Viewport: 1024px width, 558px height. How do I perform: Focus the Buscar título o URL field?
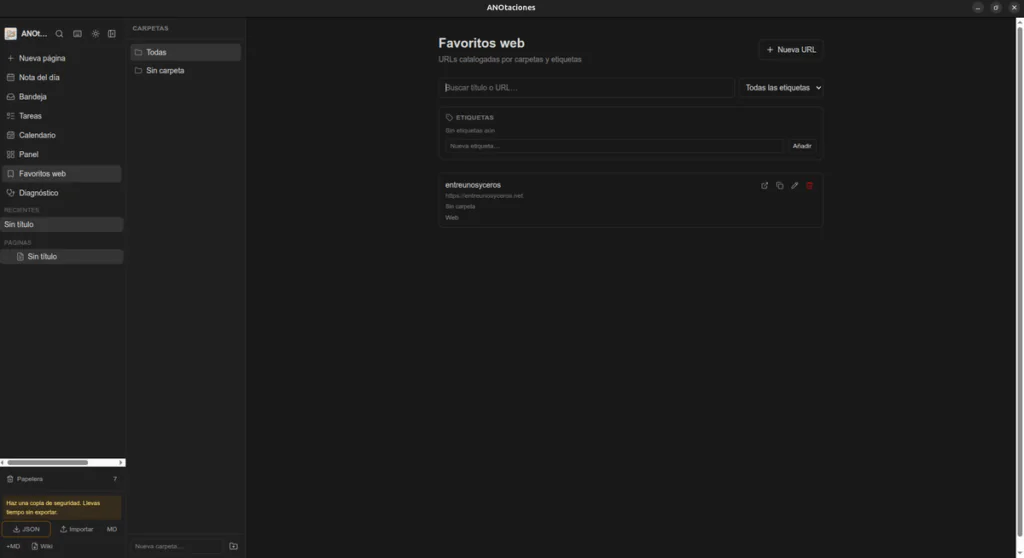point(586,88)
